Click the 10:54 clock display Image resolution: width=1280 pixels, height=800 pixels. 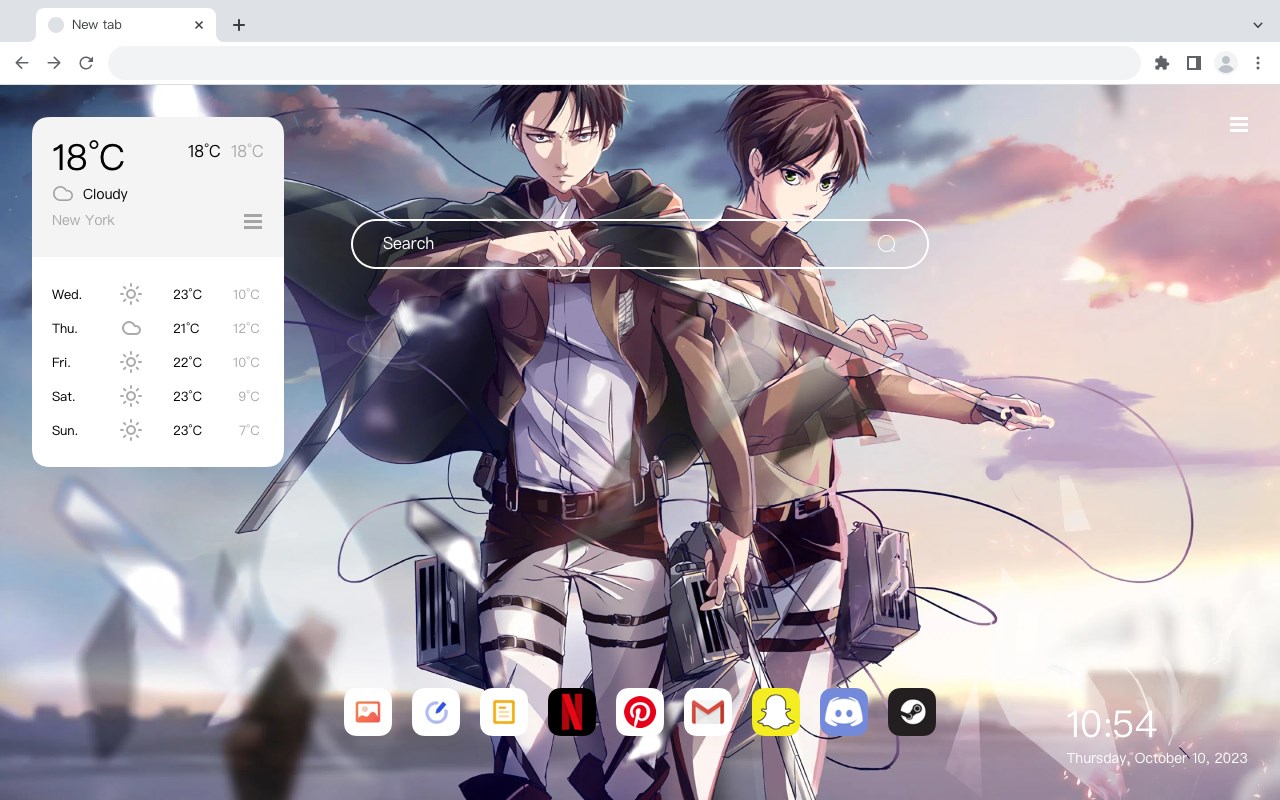[x=1111, y=725]
